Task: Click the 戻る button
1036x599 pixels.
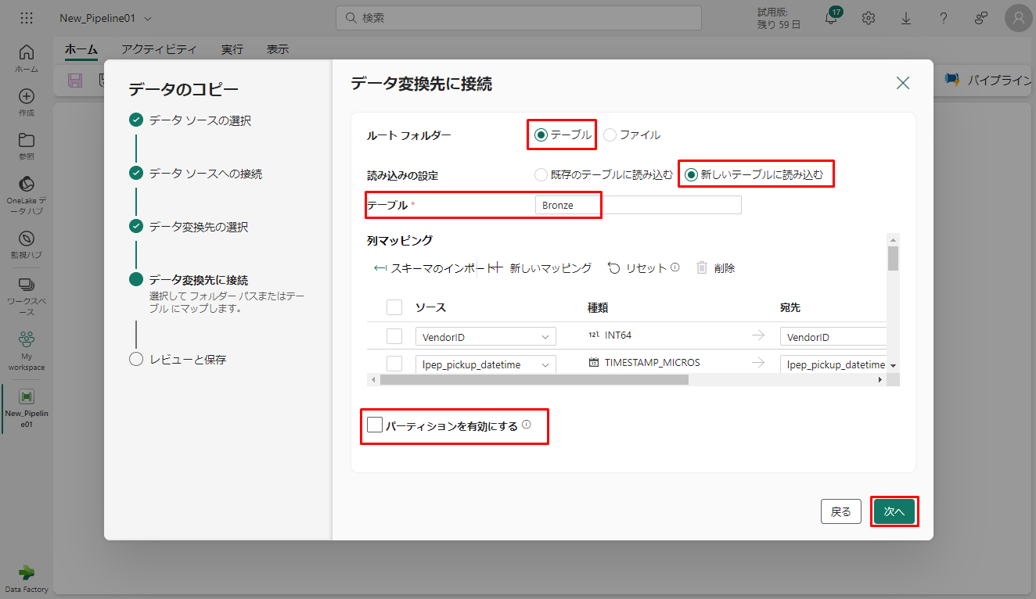Action: (841, 511)
